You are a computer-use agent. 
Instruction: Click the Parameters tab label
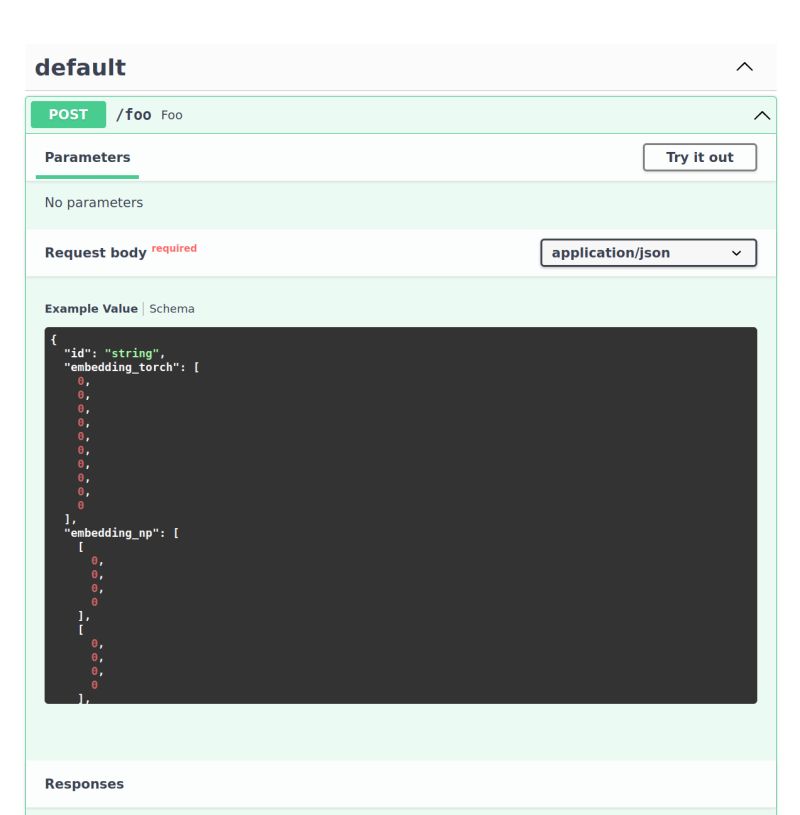(87, 157)
